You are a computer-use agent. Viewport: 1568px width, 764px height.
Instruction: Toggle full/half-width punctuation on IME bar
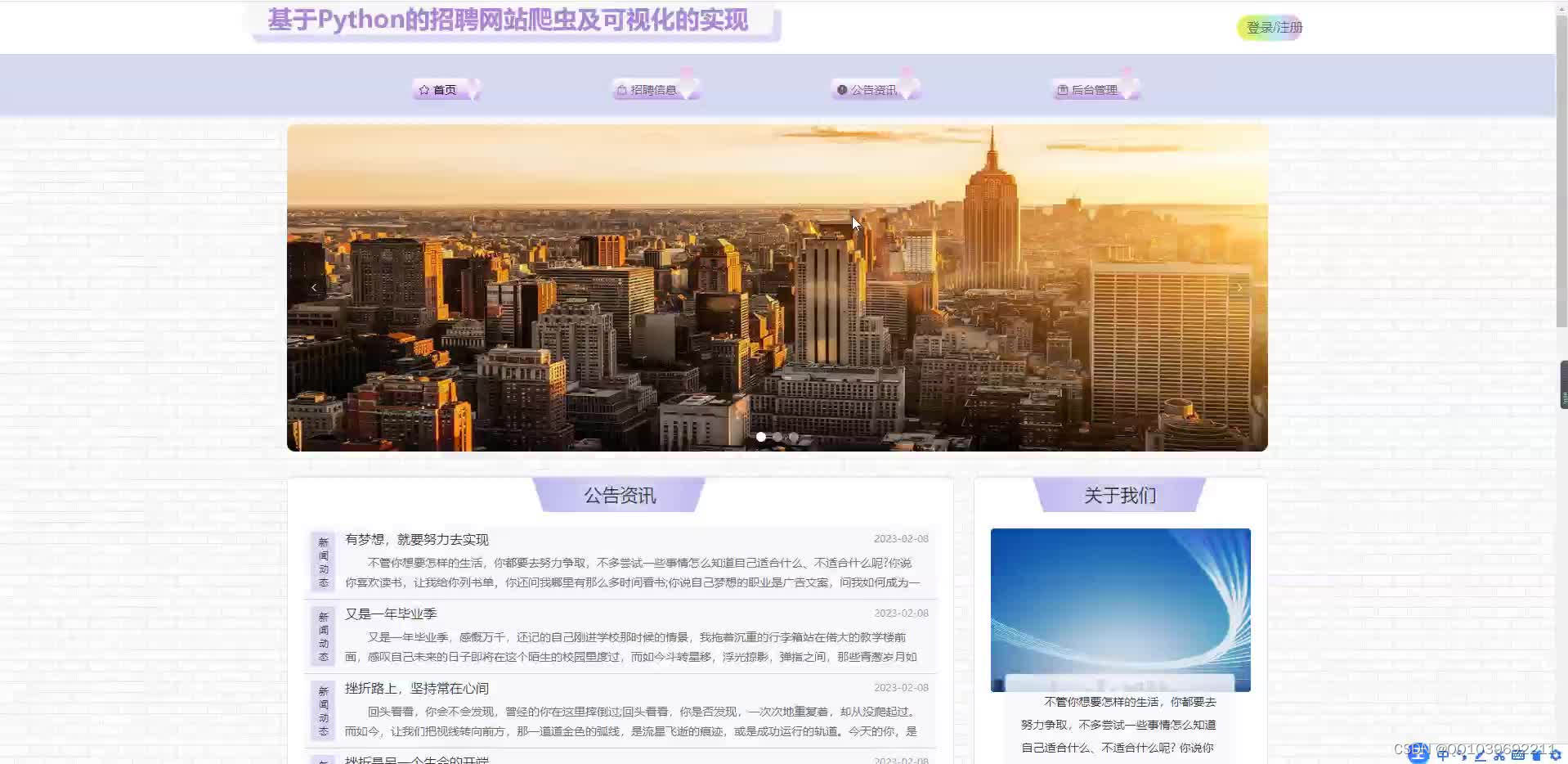(1463, 755)
